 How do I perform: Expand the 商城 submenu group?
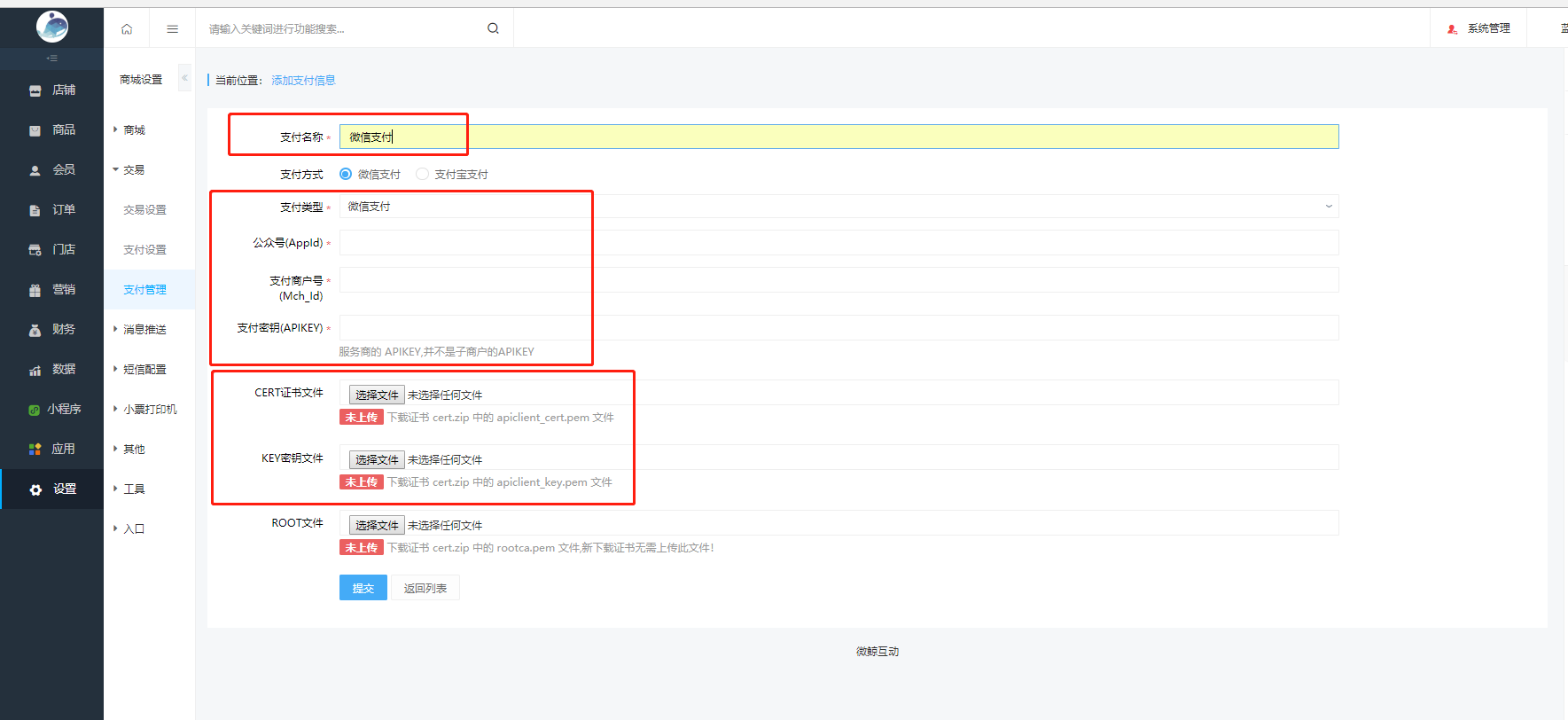pos(134,130)
